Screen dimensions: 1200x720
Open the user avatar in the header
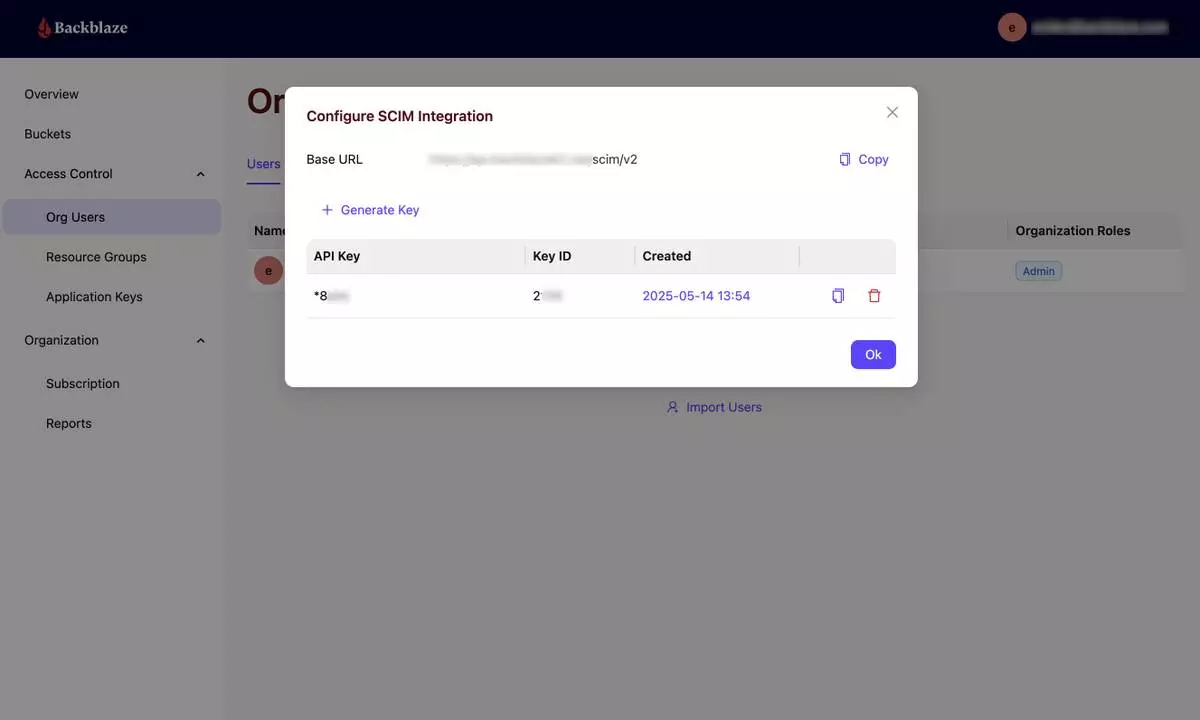tap(1012, 28)
